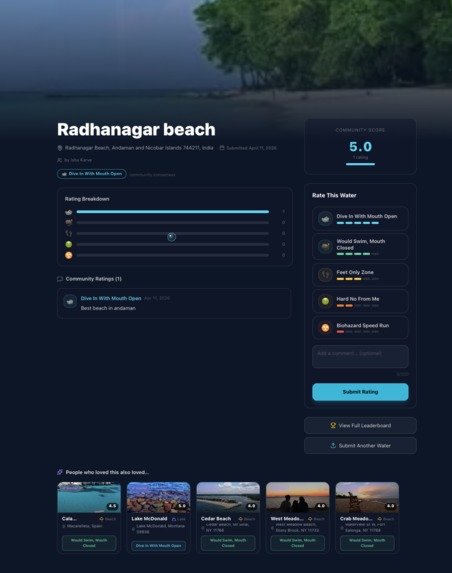Image resolution: width=452 pixels, height=573 pixels.
Task: Click the second emoji icon in Rating Breakdown
Action: (x=69, y=222)
